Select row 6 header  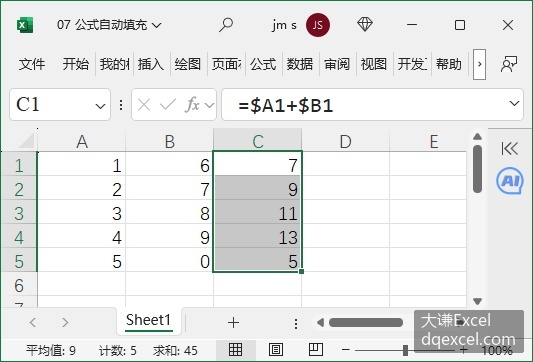pyautogui.click(x=19, y=285)
